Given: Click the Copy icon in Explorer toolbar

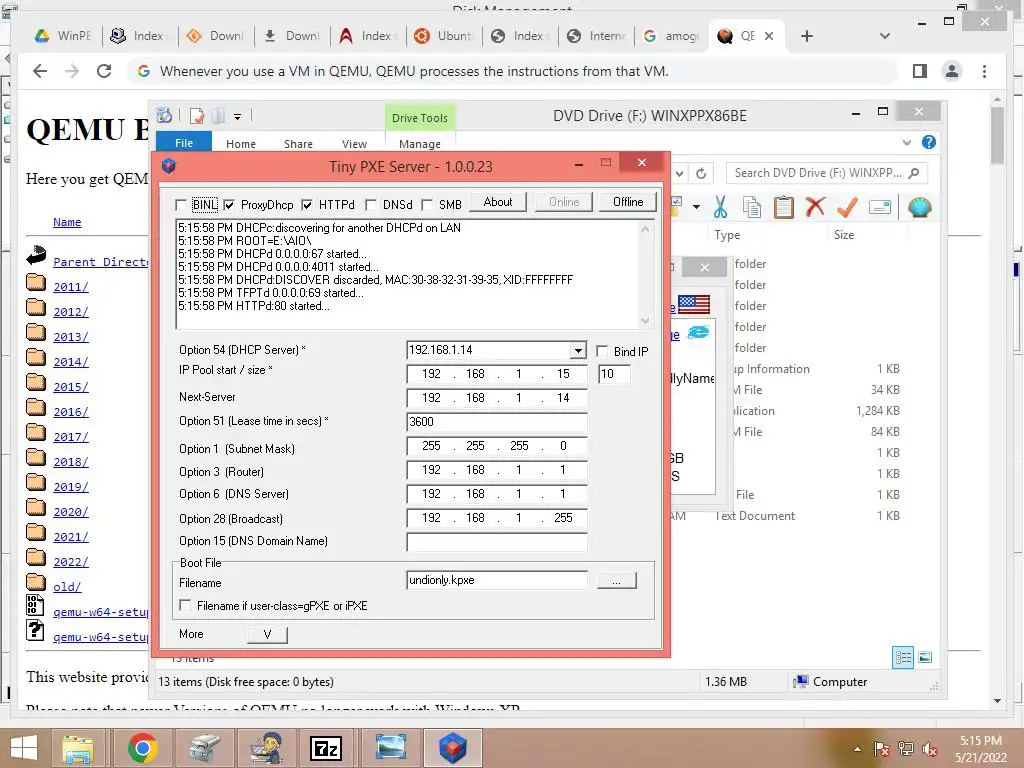Looking at the screenshot, I should tap(752, 208).
